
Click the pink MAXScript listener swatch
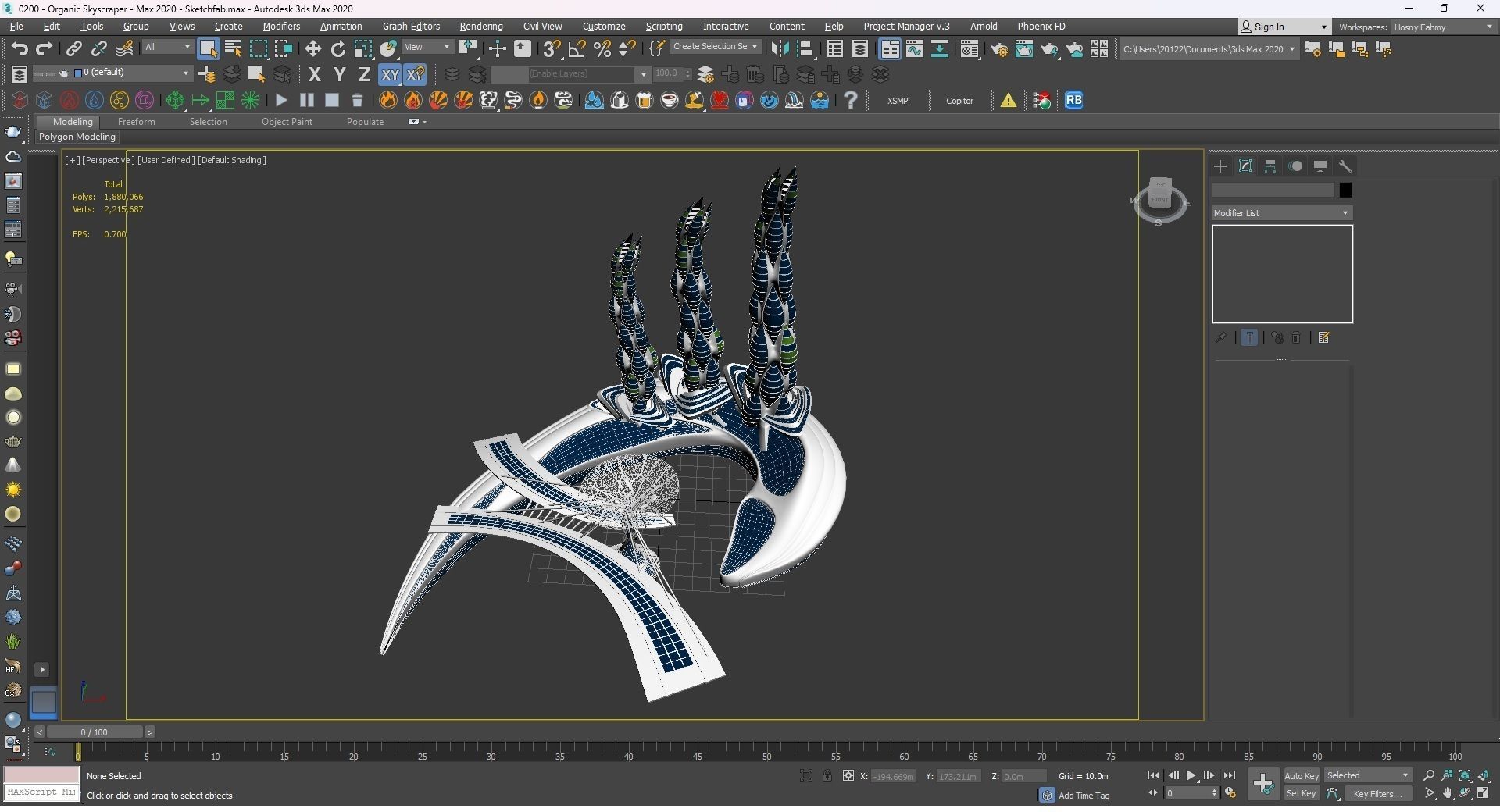coord(41,775)
